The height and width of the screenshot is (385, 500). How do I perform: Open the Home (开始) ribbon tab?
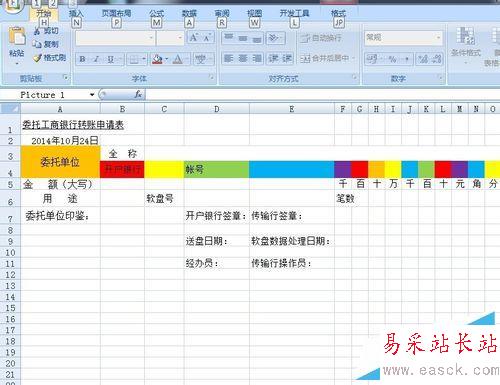(x=44, y=14)
